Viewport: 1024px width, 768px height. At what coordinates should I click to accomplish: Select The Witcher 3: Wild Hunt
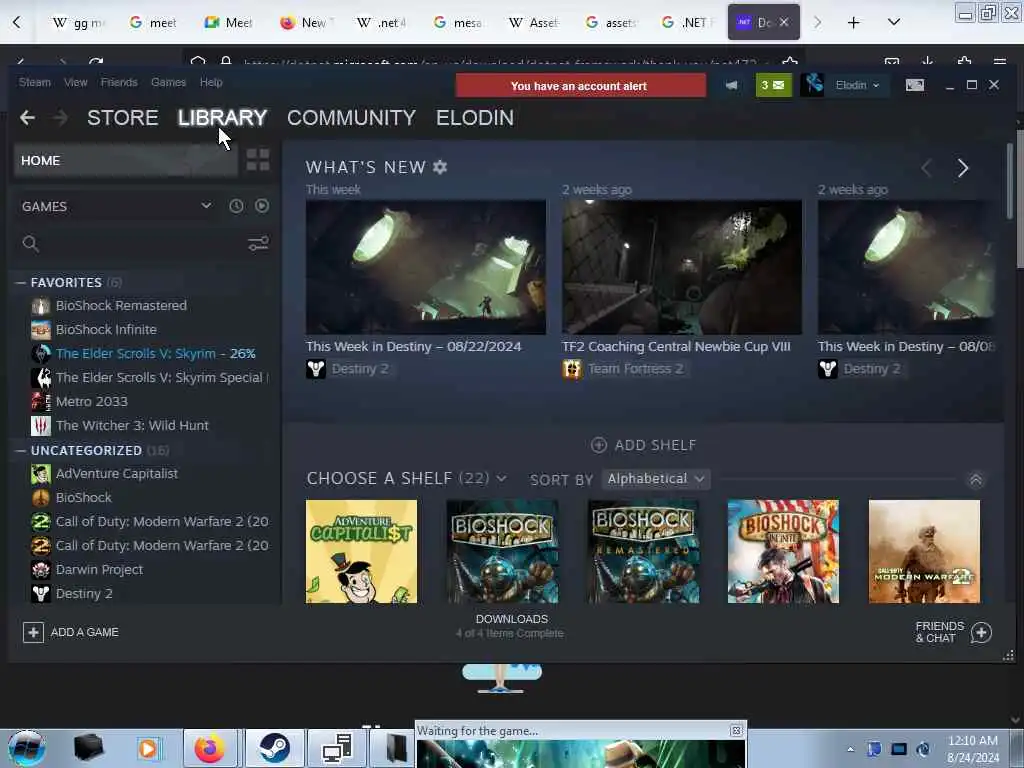click(x=133, y=426)
